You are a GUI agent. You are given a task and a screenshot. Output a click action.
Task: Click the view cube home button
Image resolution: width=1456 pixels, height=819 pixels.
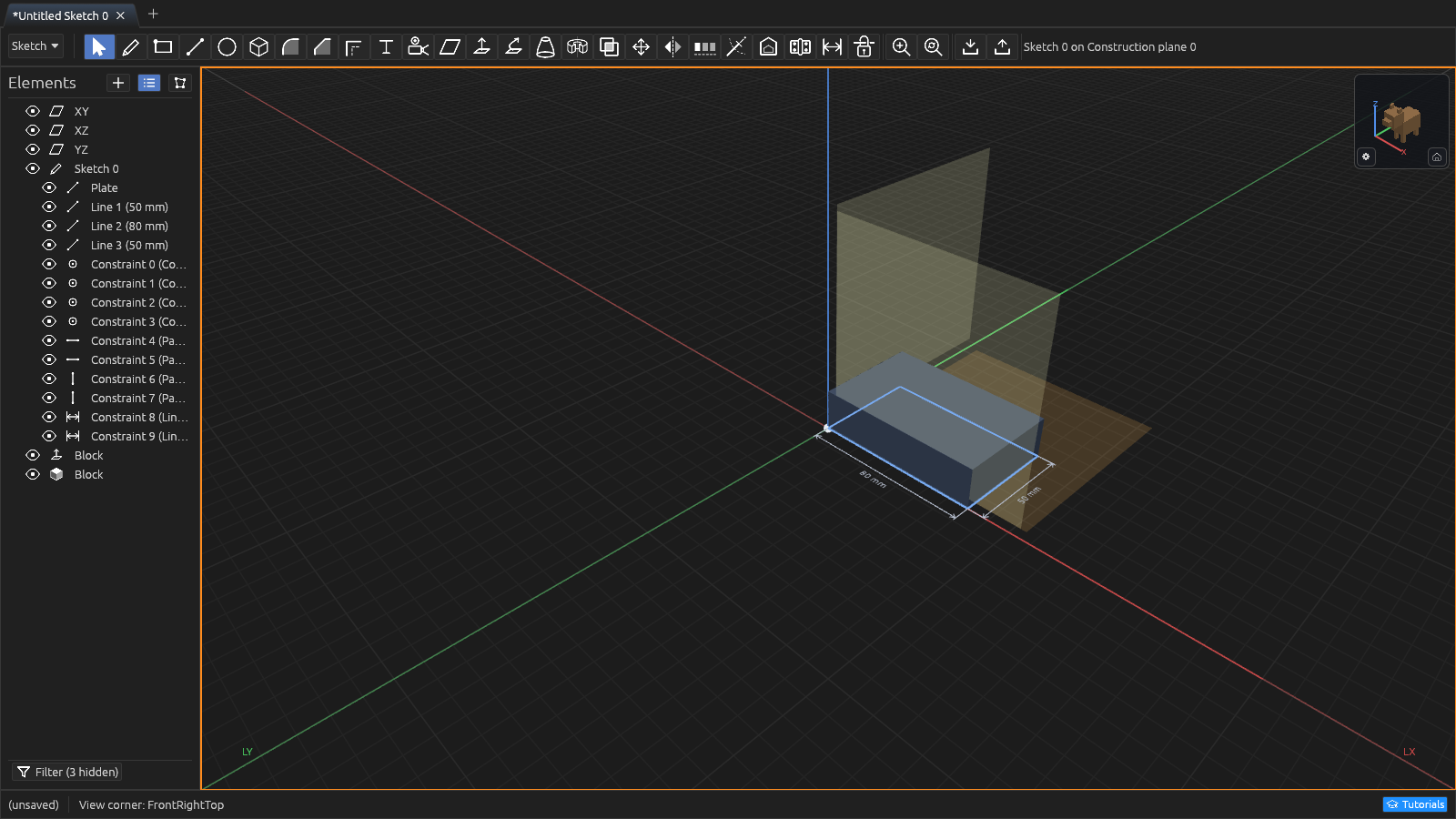(1437, 157)
